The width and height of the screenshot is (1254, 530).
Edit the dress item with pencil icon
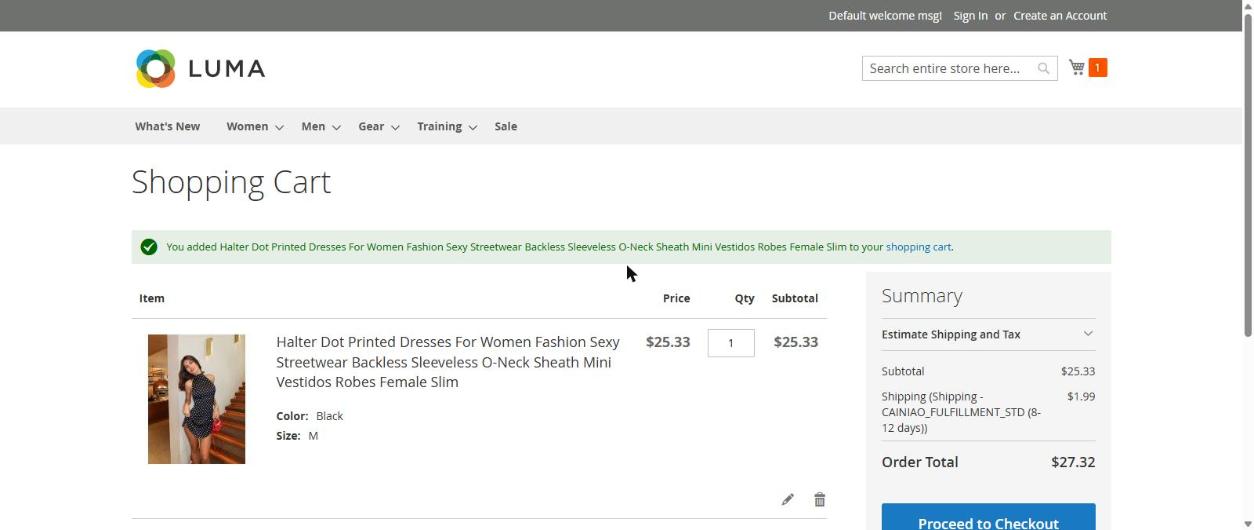coord(788,499)
